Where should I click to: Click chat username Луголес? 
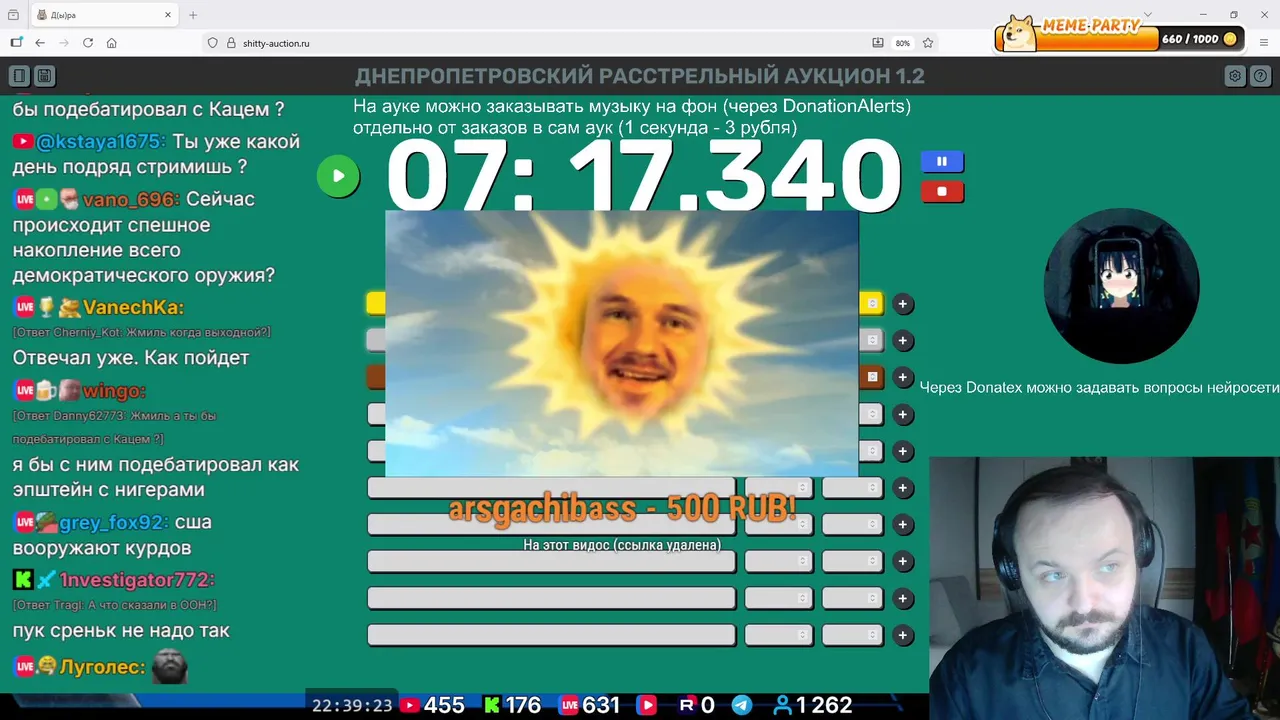click(x=103, y=667)
